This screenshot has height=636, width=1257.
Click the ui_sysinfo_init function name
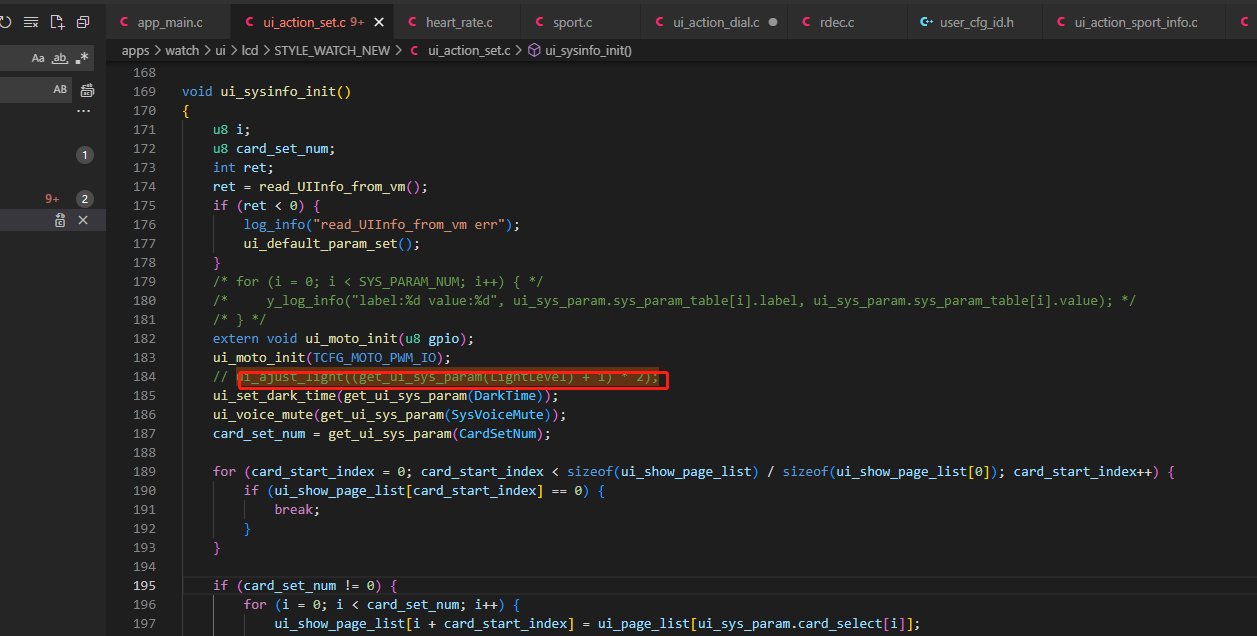click(278, 91)
